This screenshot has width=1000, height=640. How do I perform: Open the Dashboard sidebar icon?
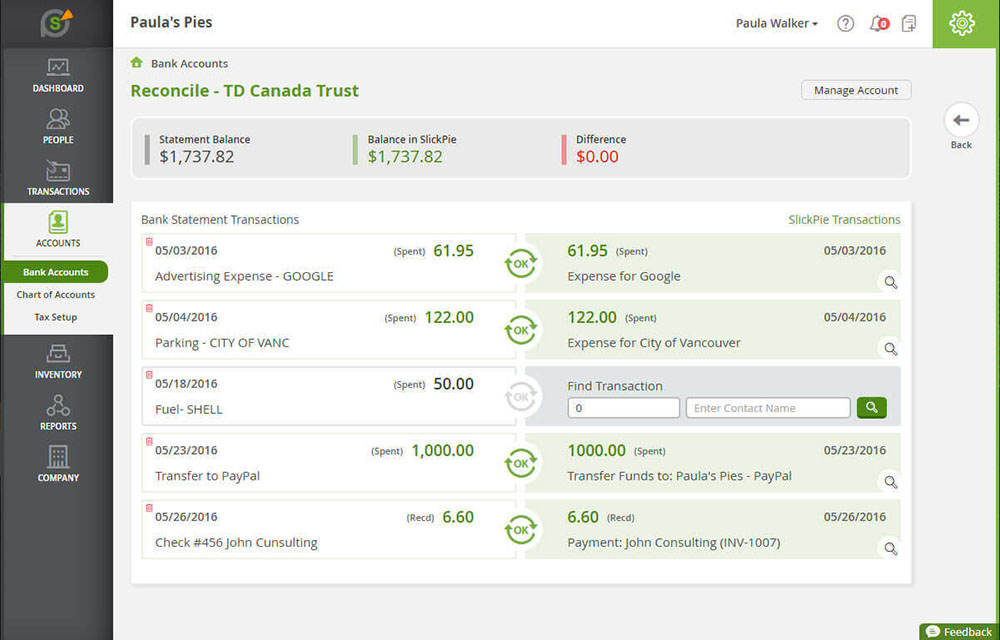pyautogui.click(x=58, y=75)
